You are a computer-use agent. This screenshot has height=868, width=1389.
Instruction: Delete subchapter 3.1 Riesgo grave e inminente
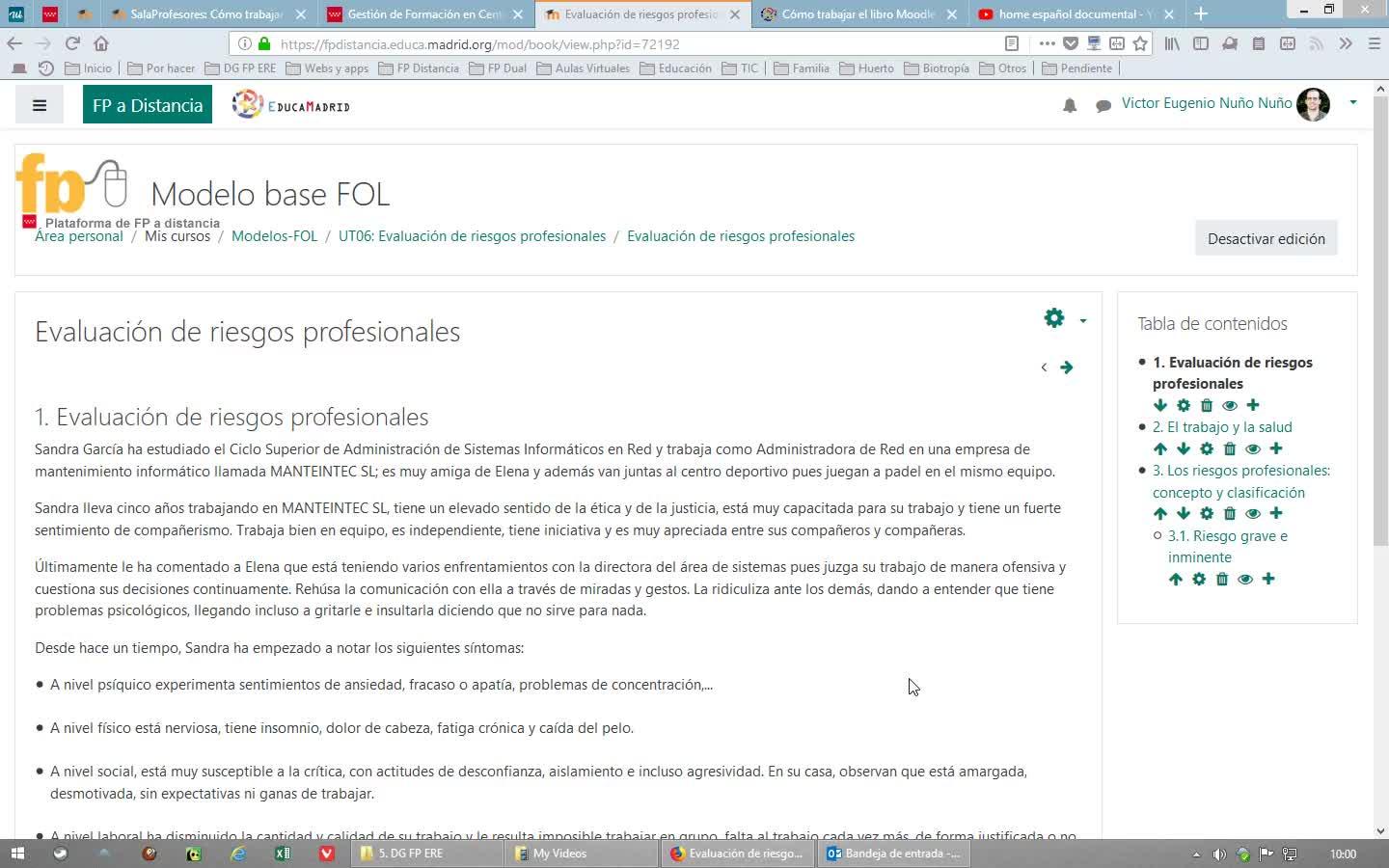[1222, 579]
